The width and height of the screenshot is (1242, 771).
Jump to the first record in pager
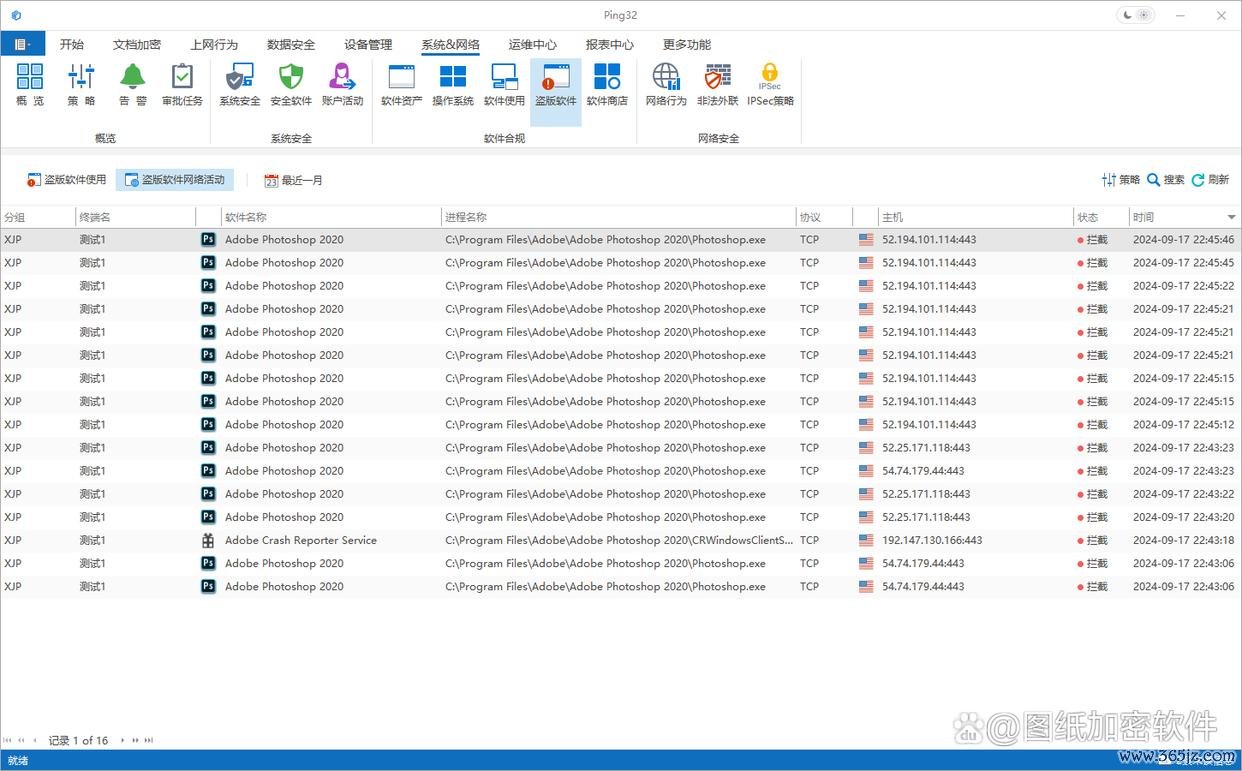(x=9, y=741)
